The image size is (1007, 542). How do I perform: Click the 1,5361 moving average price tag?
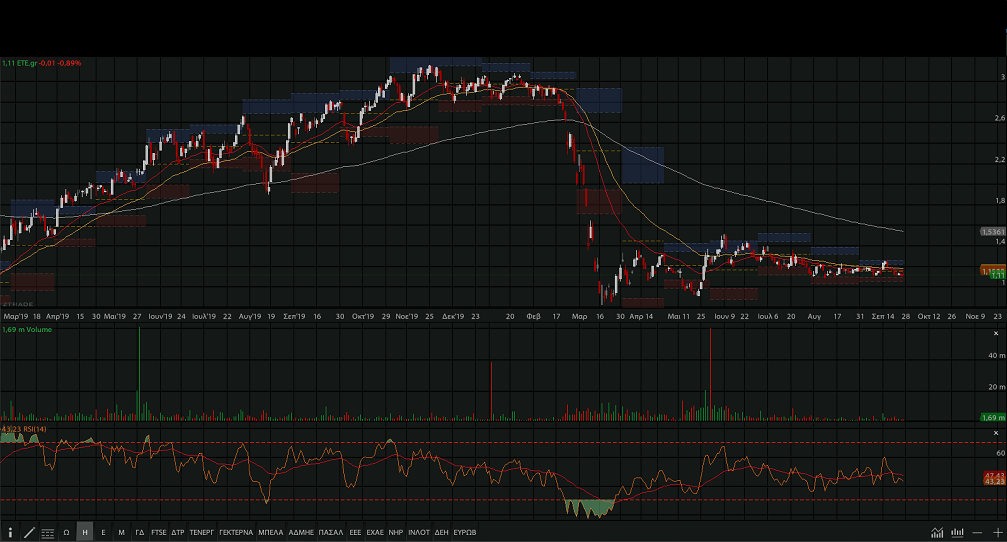tap(991, 231)
